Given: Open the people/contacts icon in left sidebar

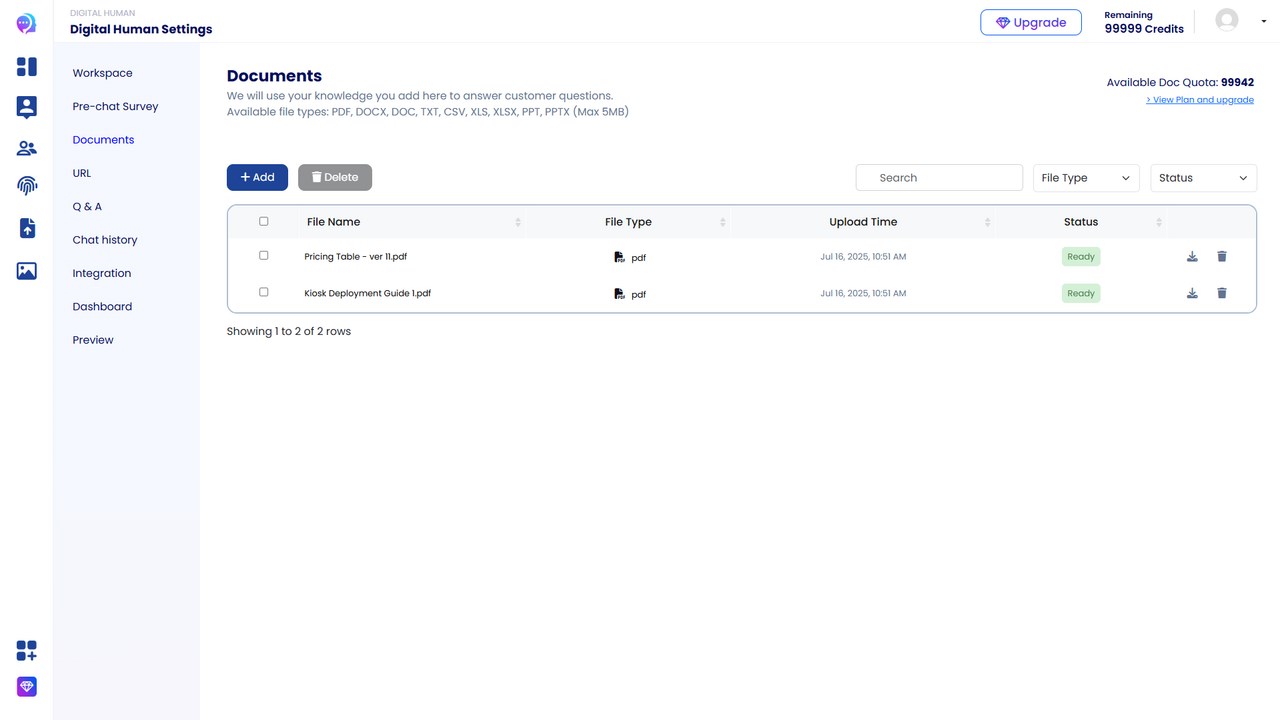Looking at the screenshot, I should point(27,148).
